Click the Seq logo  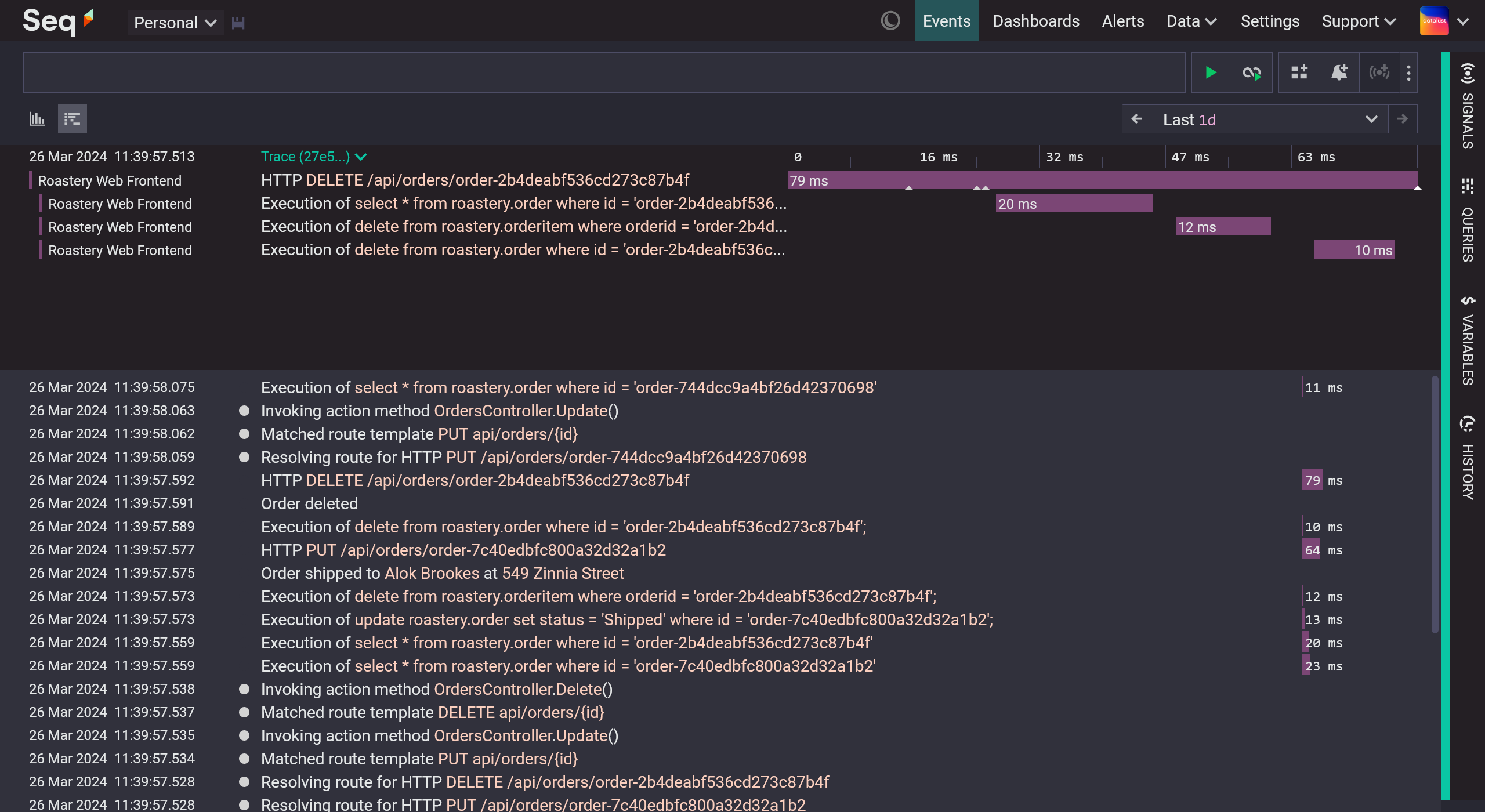(x=58, y=21)
